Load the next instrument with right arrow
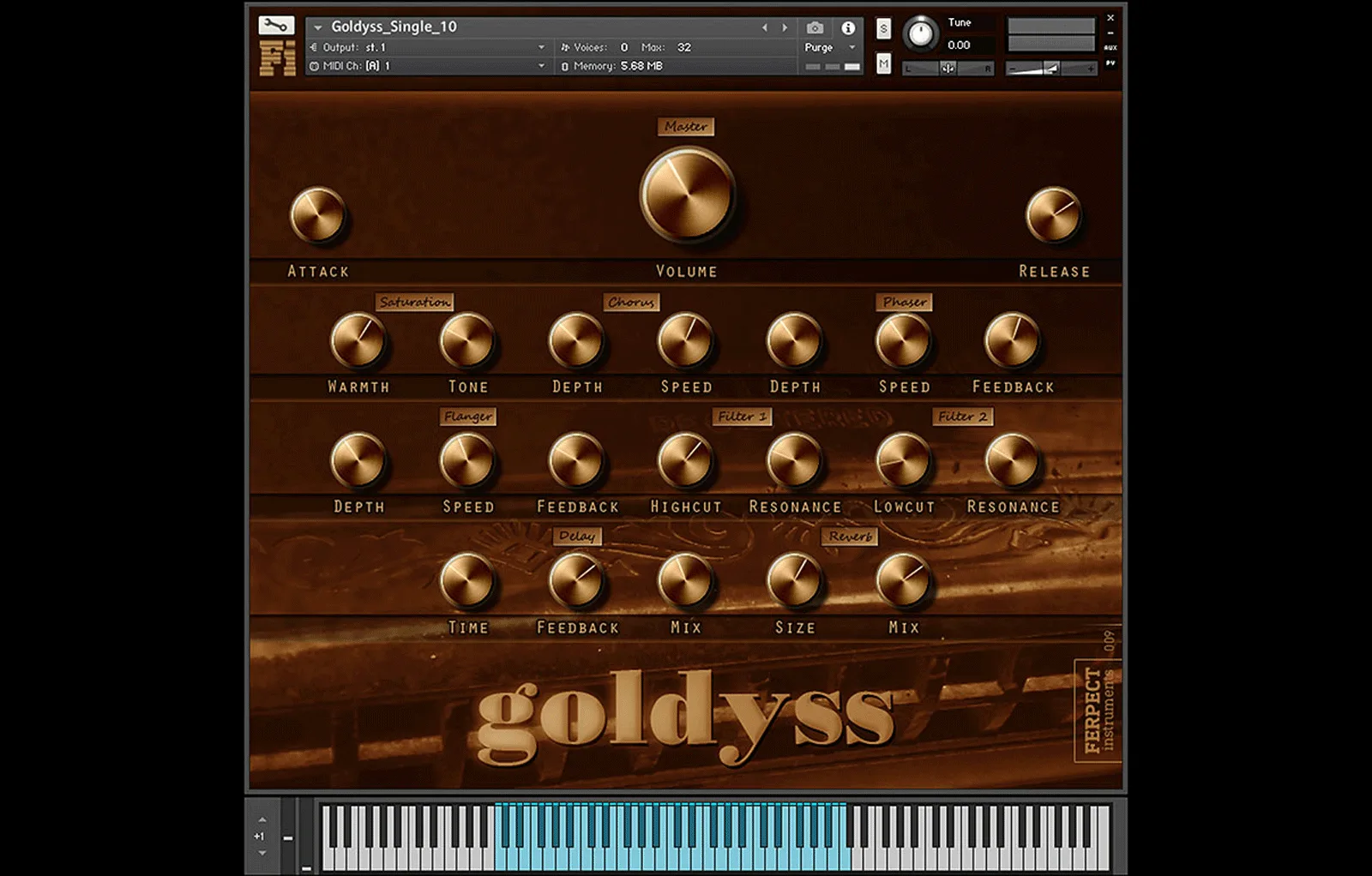The height and width of the screenshot is (876, 1372). (x=784, y=27)
